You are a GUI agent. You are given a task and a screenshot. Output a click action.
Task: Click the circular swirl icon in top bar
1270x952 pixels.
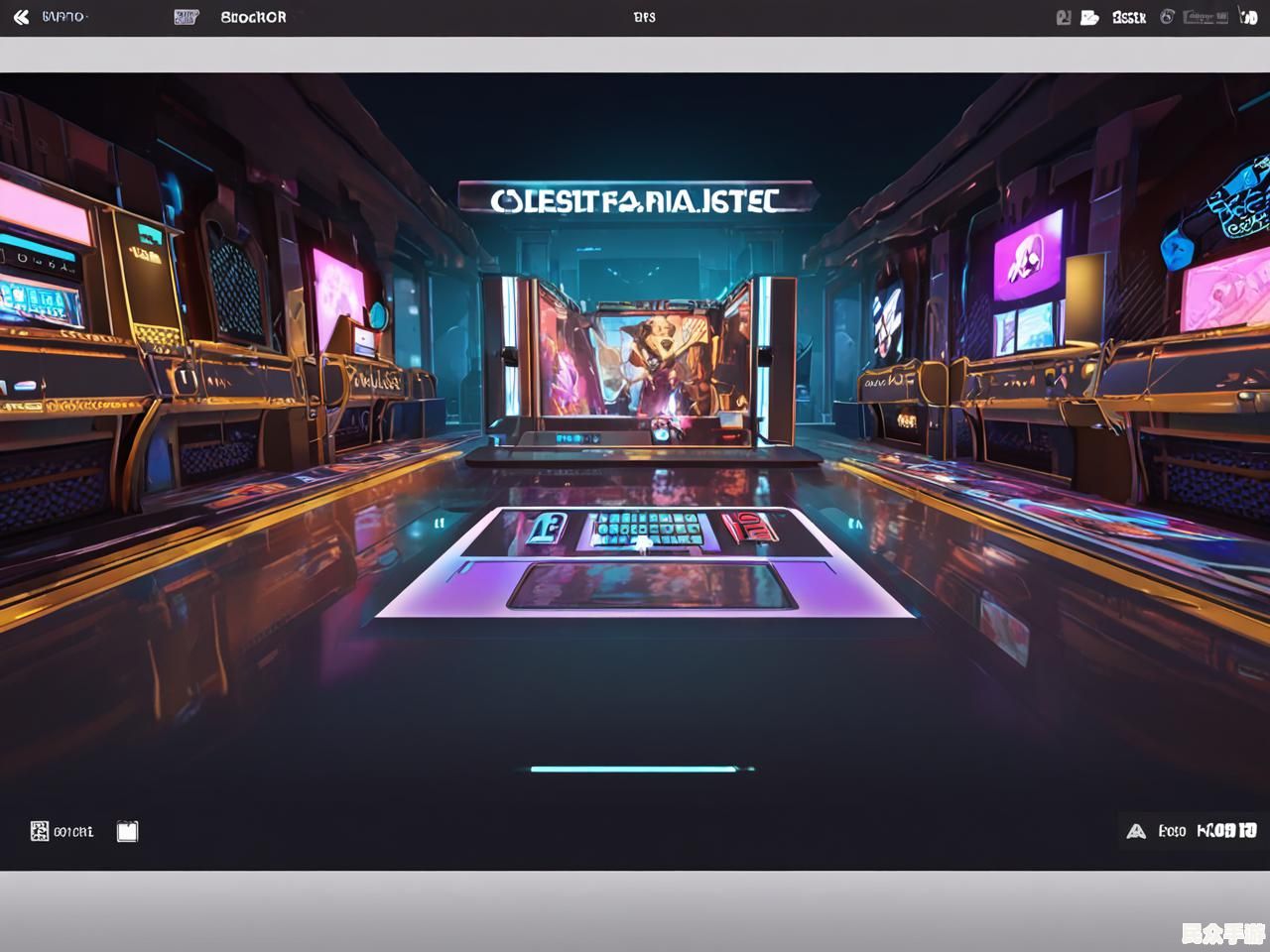1168,17
